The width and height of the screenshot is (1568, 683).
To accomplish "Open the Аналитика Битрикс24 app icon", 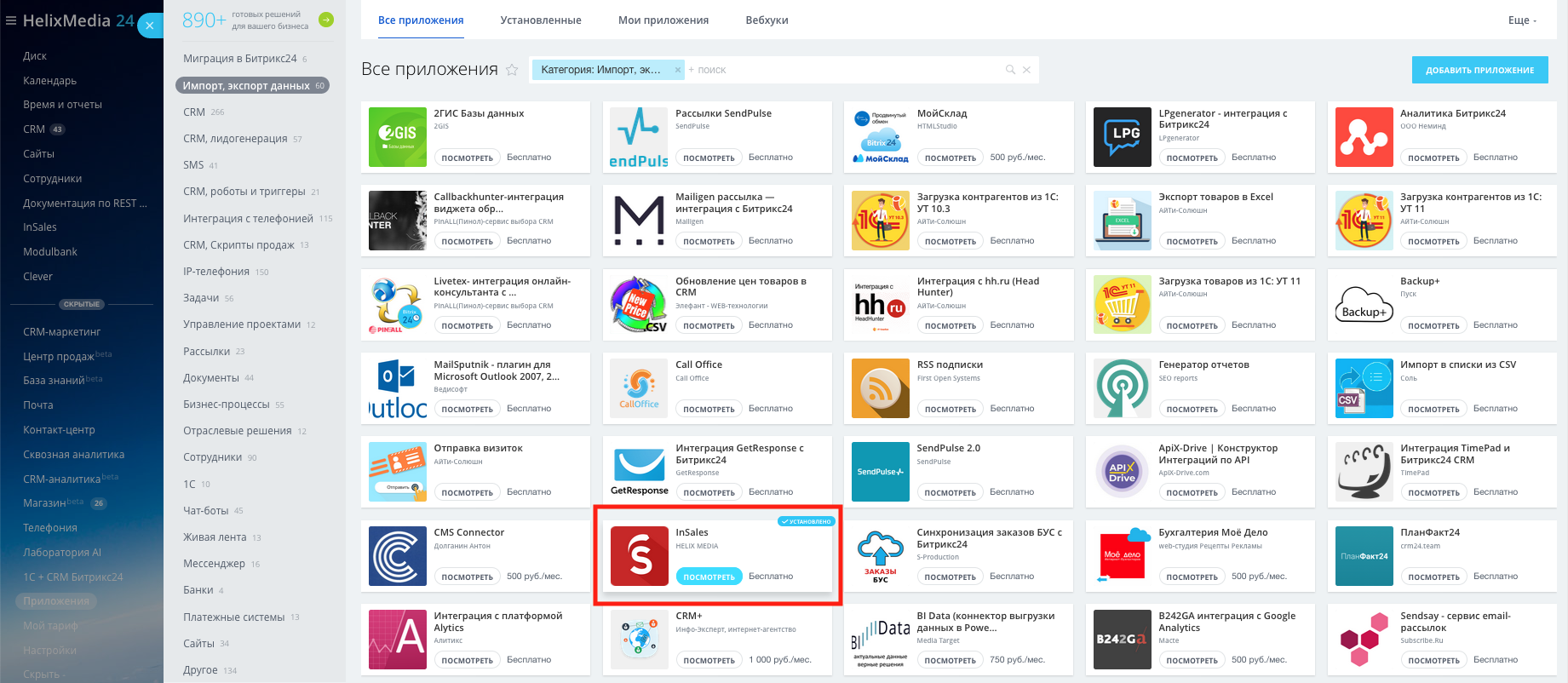I will coord(1364,137).
